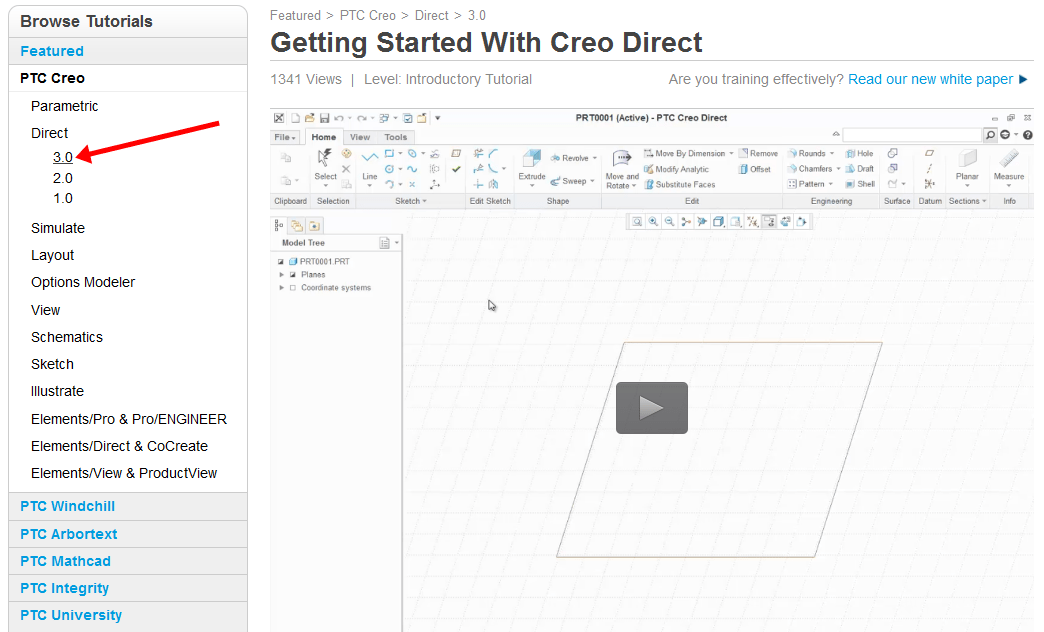Expand the Coordinate systems tree node

(282, 287)
